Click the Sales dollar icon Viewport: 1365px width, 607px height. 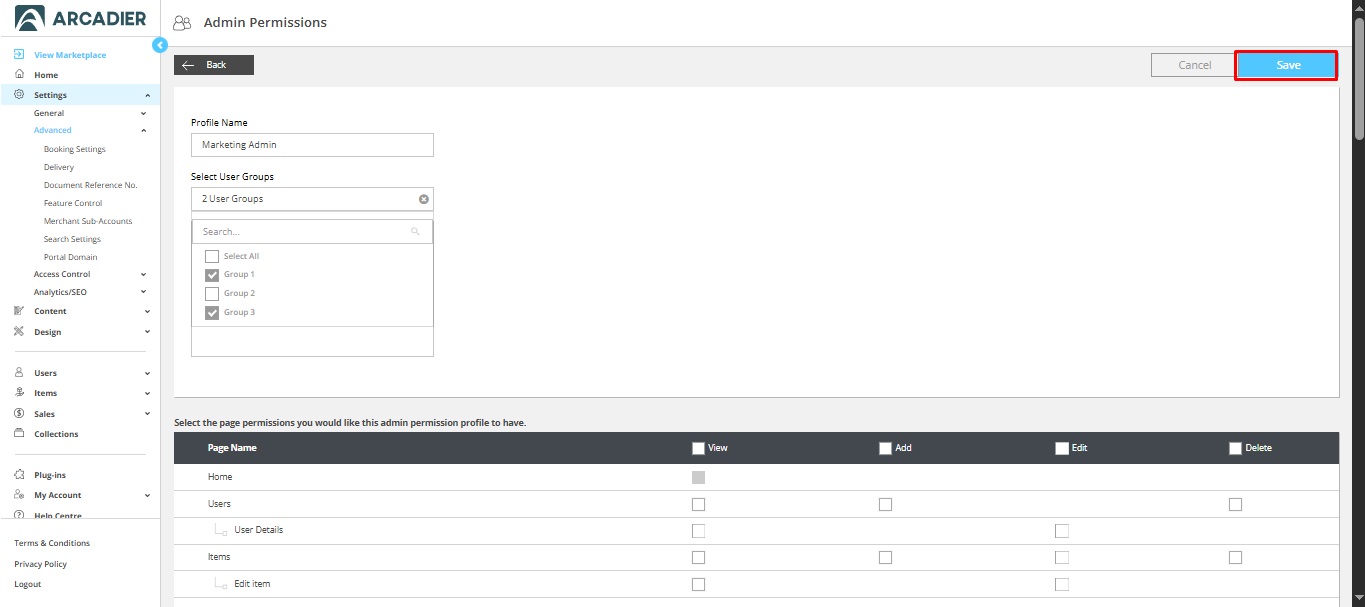click(x=19, y=413)
